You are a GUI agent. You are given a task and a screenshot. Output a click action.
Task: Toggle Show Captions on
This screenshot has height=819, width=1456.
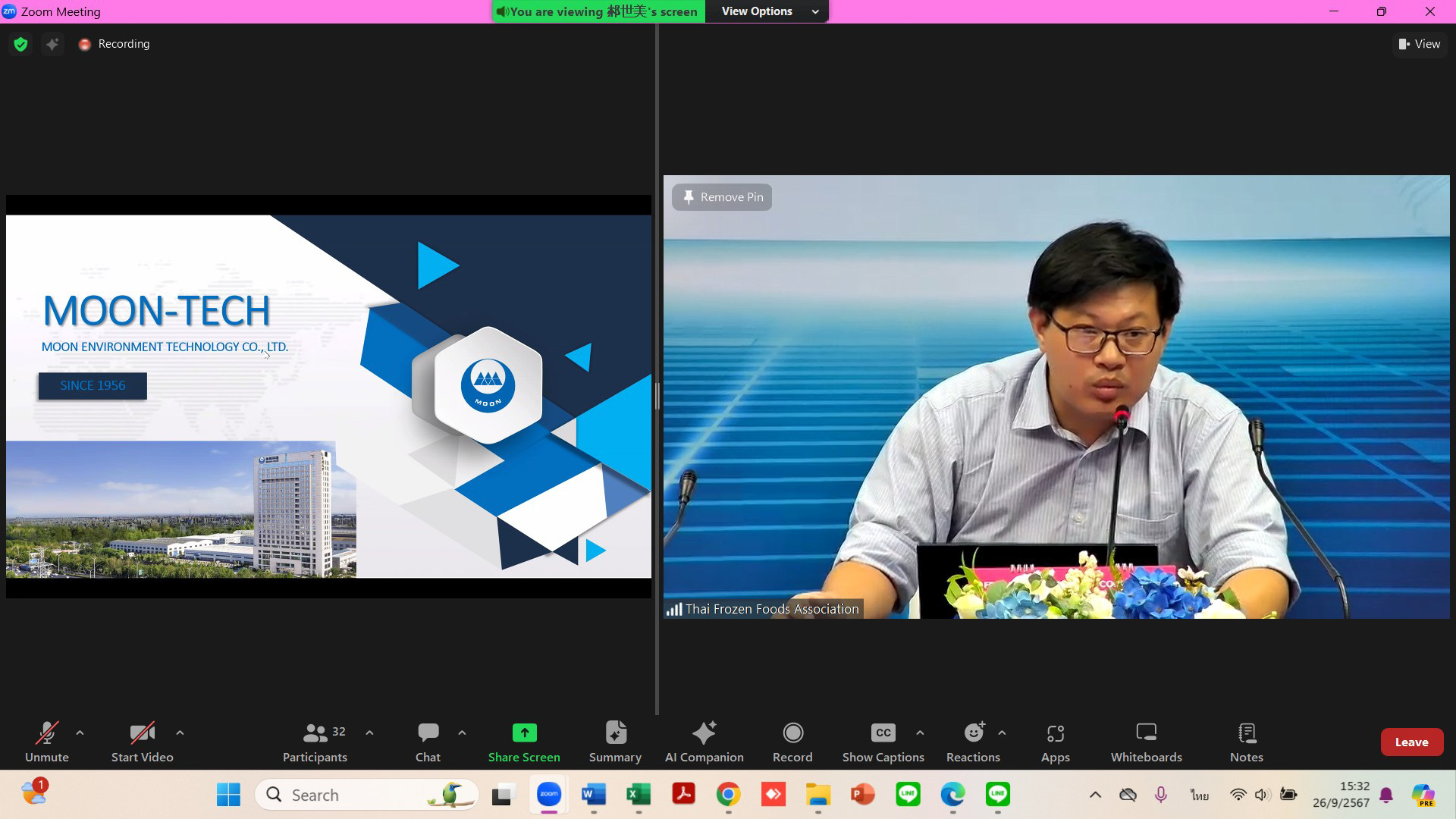click(x=883, y=741)
